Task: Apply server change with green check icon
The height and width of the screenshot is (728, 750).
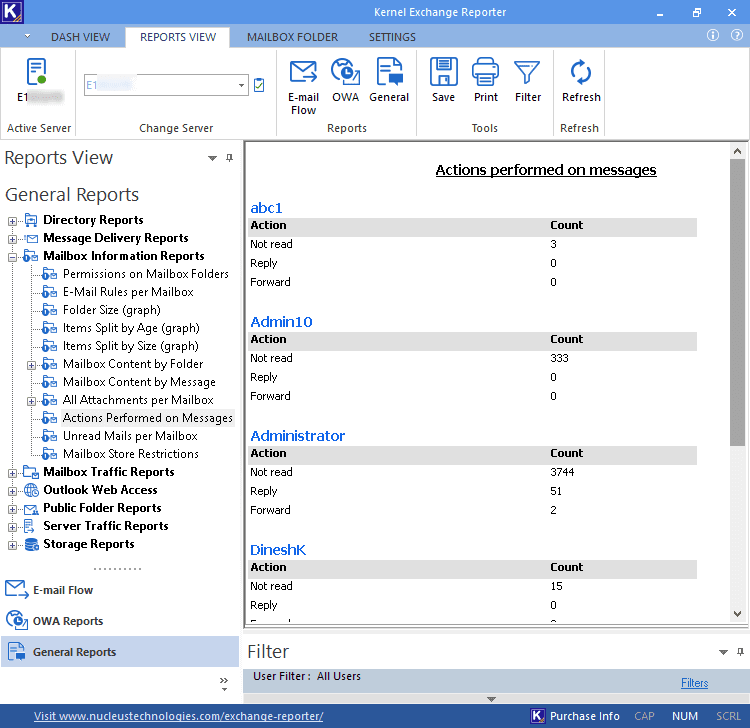Action: (259, 85)
